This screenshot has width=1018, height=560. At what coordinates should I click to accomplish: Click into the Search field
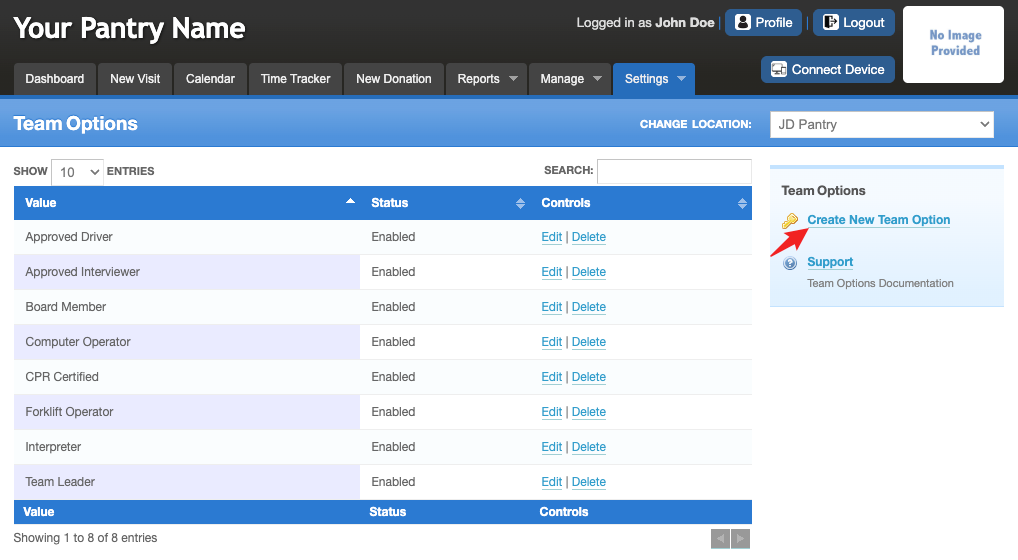674,171
